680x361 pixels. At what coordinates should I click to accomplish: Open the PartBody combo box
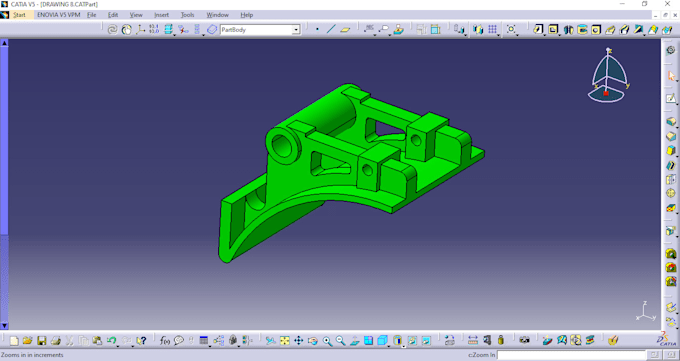(x=260, y=30)
